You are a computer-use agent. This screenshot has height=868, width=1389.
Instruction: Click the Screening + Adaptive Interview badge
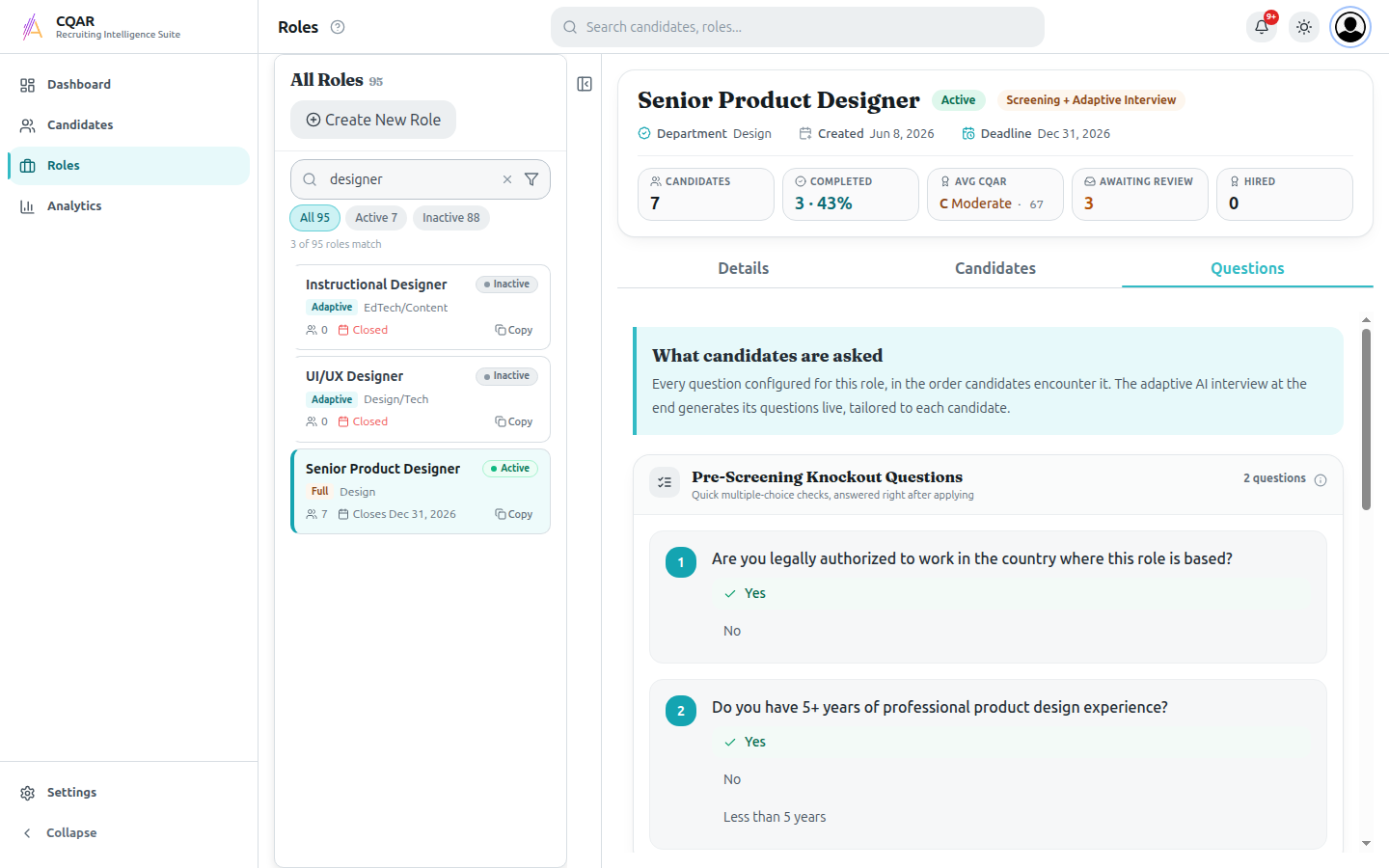click(1091, 100)
